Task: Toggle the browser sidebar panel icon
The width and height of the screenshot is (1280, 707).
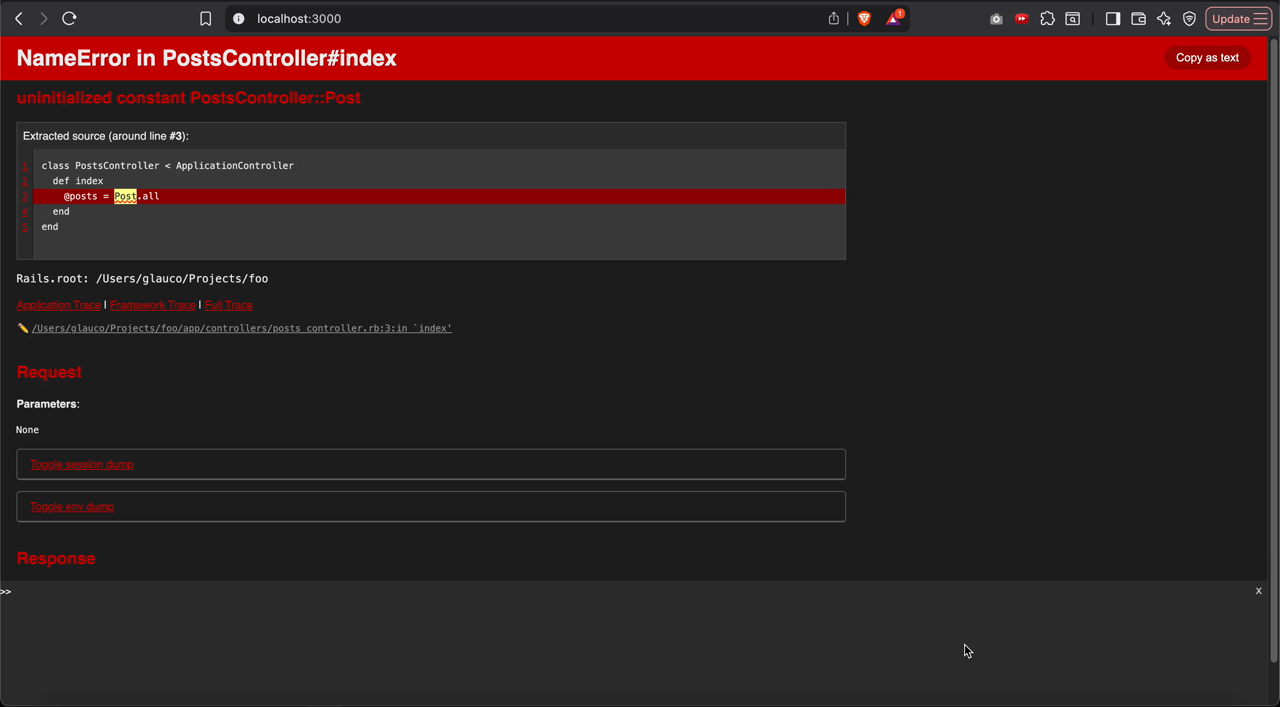Action: coord(1113,18)
